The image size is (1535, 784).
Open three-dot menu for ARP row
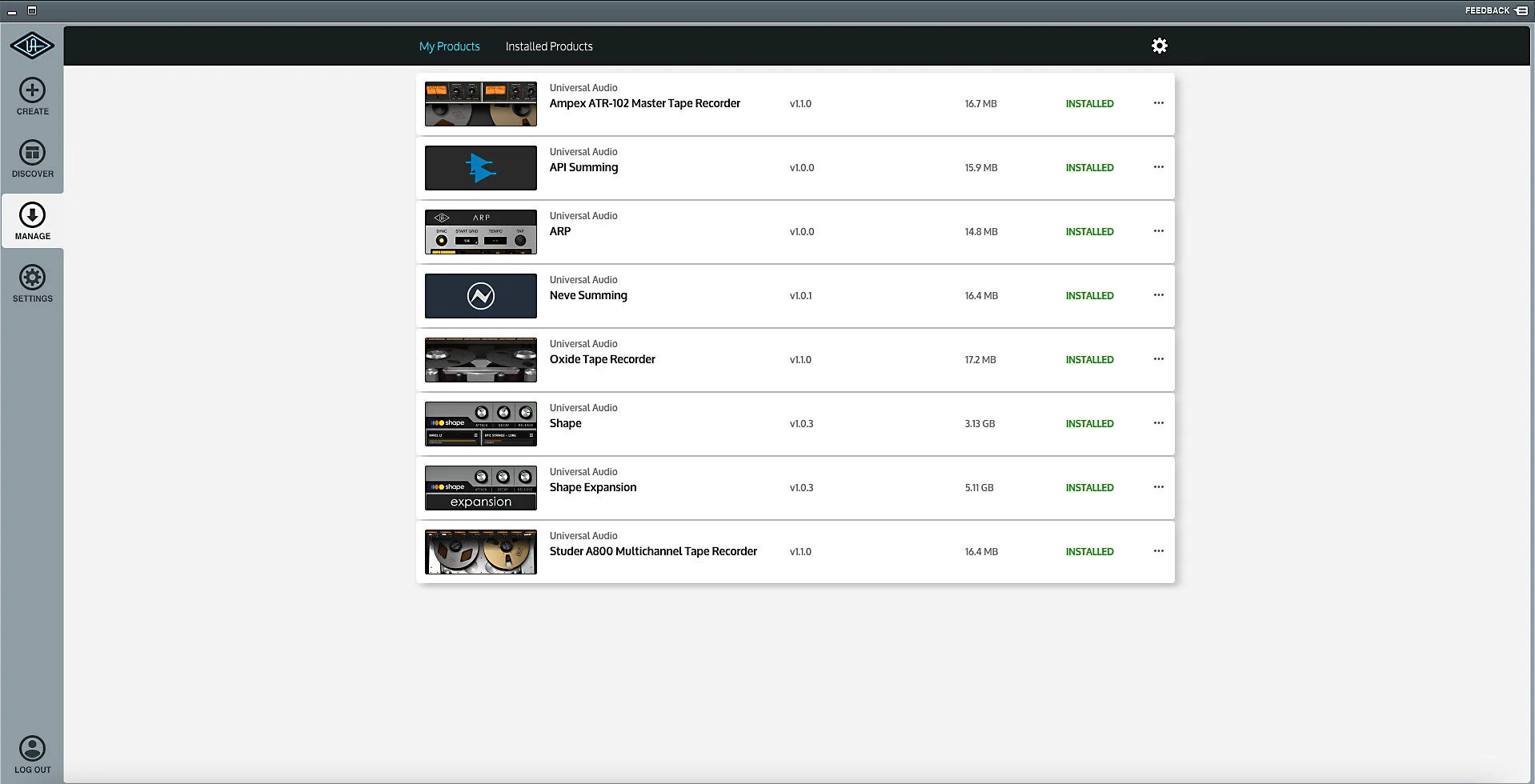[x=1158, y=231]
